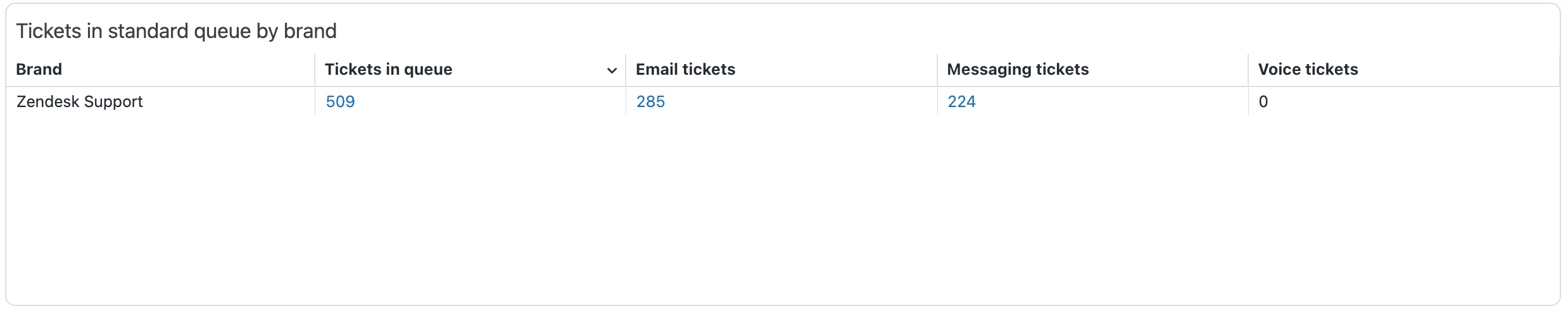Click the widget title Tickets in standard queue by brand
The height and width of the screenshot is (313, 1568).
(x=176, y=31)
